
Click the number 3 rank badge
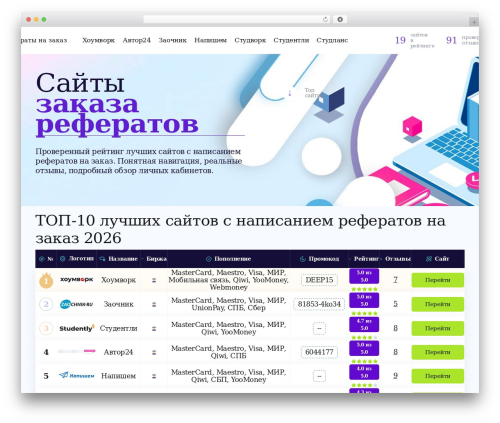[x=46, y=328]
